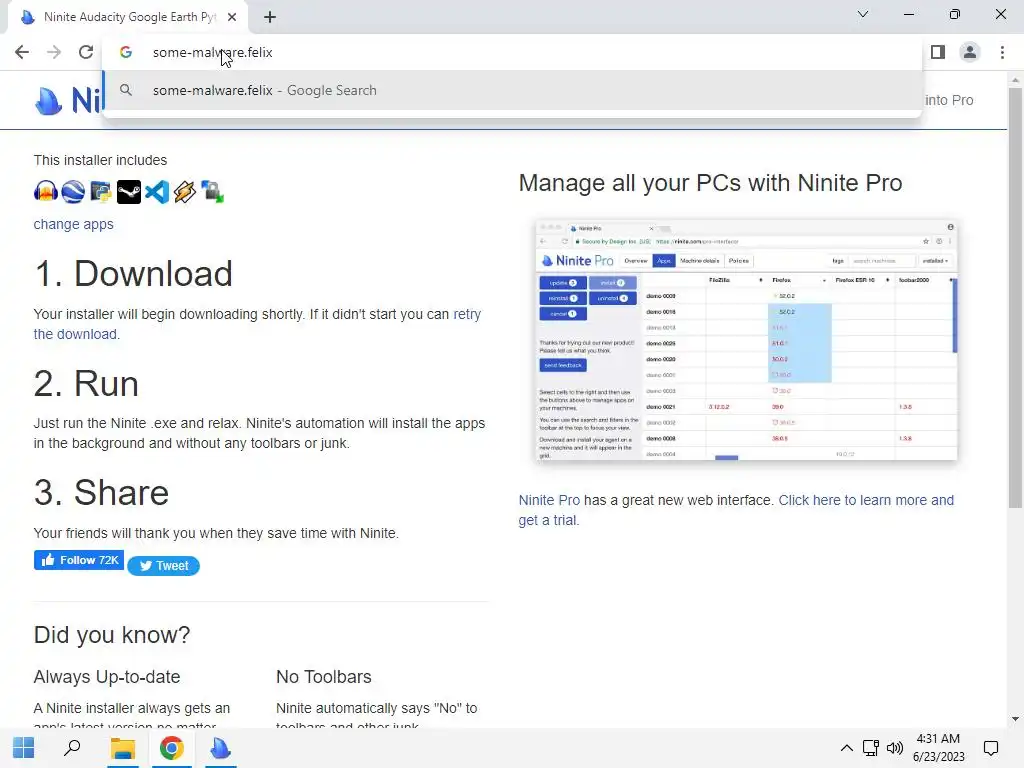Open the Ninite Pro screenshot thumbnail

pos(746,340)
